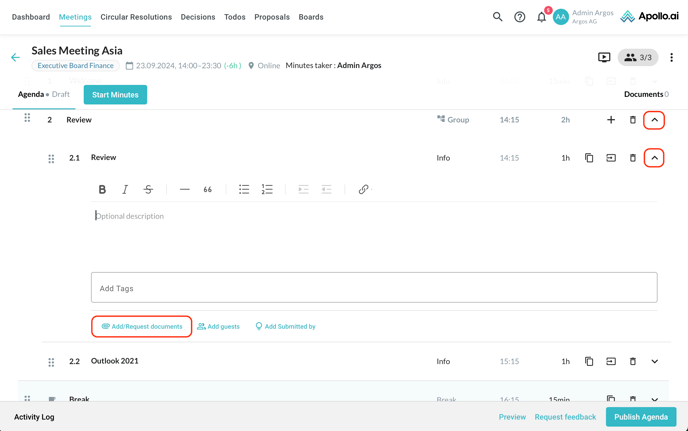This screenshot has width=688, height=431.
Task: Create a bulleted list in editor
Action: [x=244, y=189]
